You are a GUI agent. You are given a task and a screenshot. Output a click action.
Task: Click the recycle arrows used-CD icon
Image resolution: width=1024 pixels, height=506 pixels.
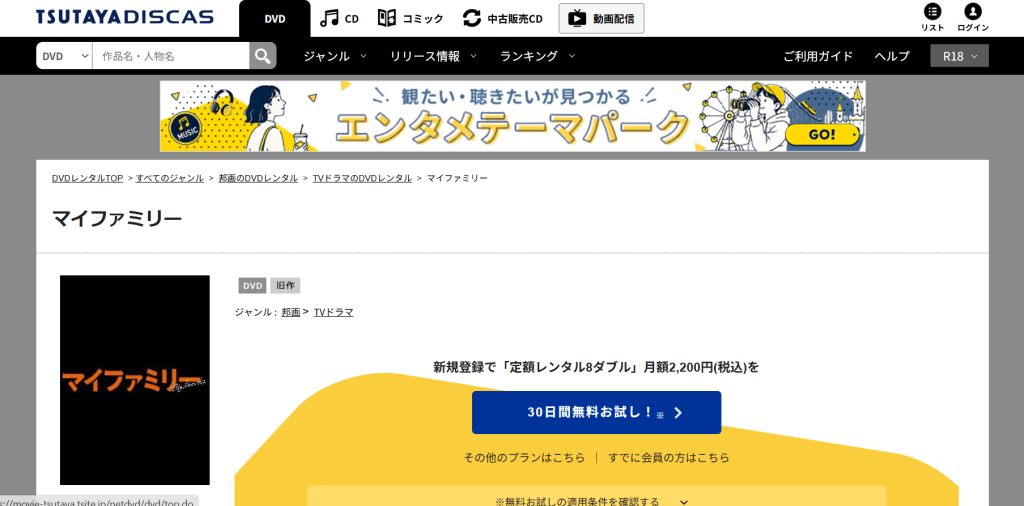[x=472, y=18]
